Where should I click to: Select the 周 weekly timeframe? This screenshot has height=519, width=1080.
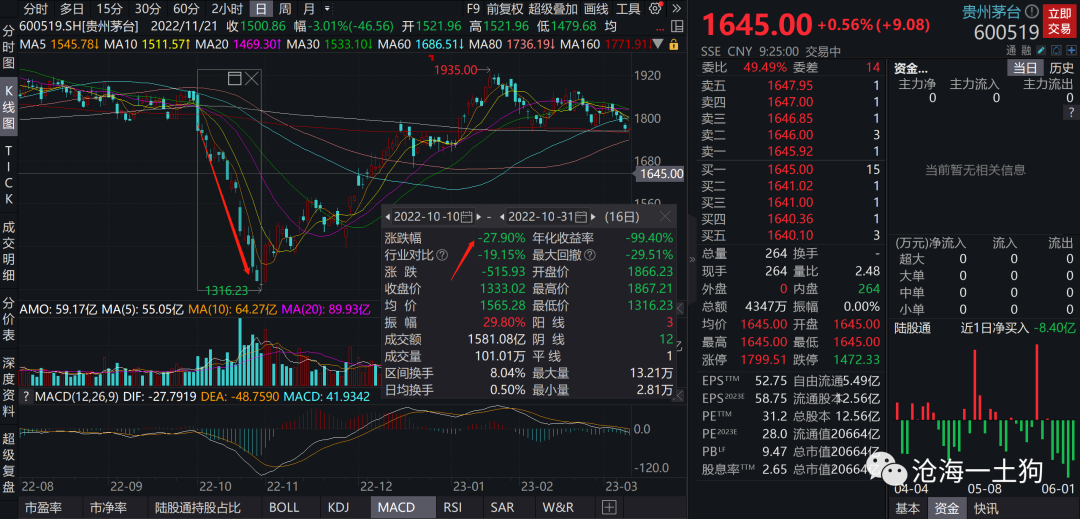coord(285,9)
